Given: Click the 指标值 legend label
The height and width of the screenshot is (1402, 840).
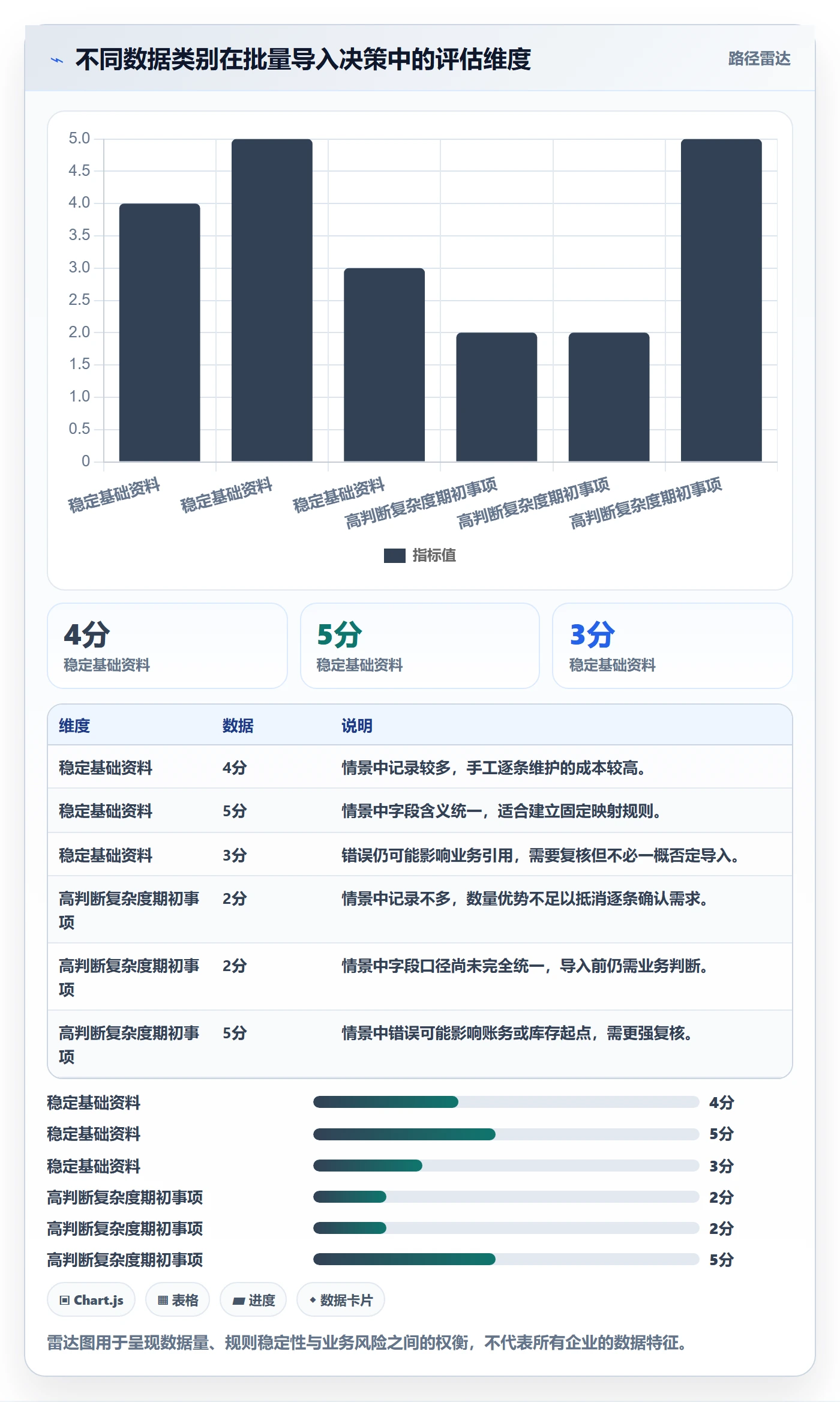Looking at the screenshot, I should tap(434, 556).
